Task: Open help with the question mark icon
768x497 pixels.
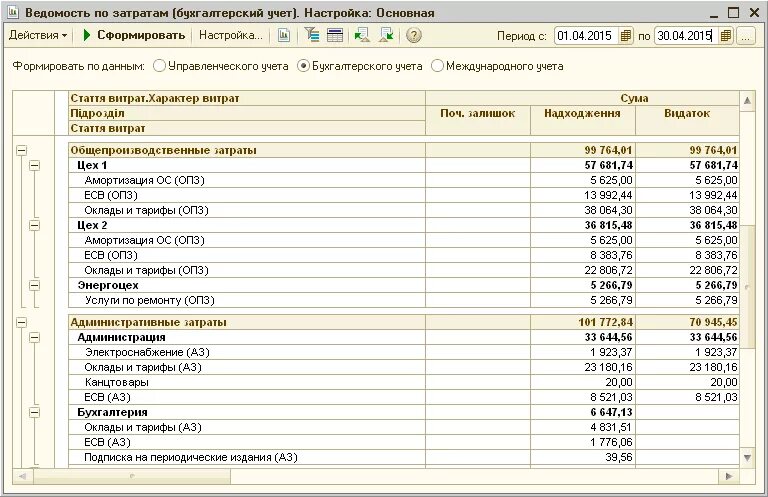Action: click(x=414, y=35)
